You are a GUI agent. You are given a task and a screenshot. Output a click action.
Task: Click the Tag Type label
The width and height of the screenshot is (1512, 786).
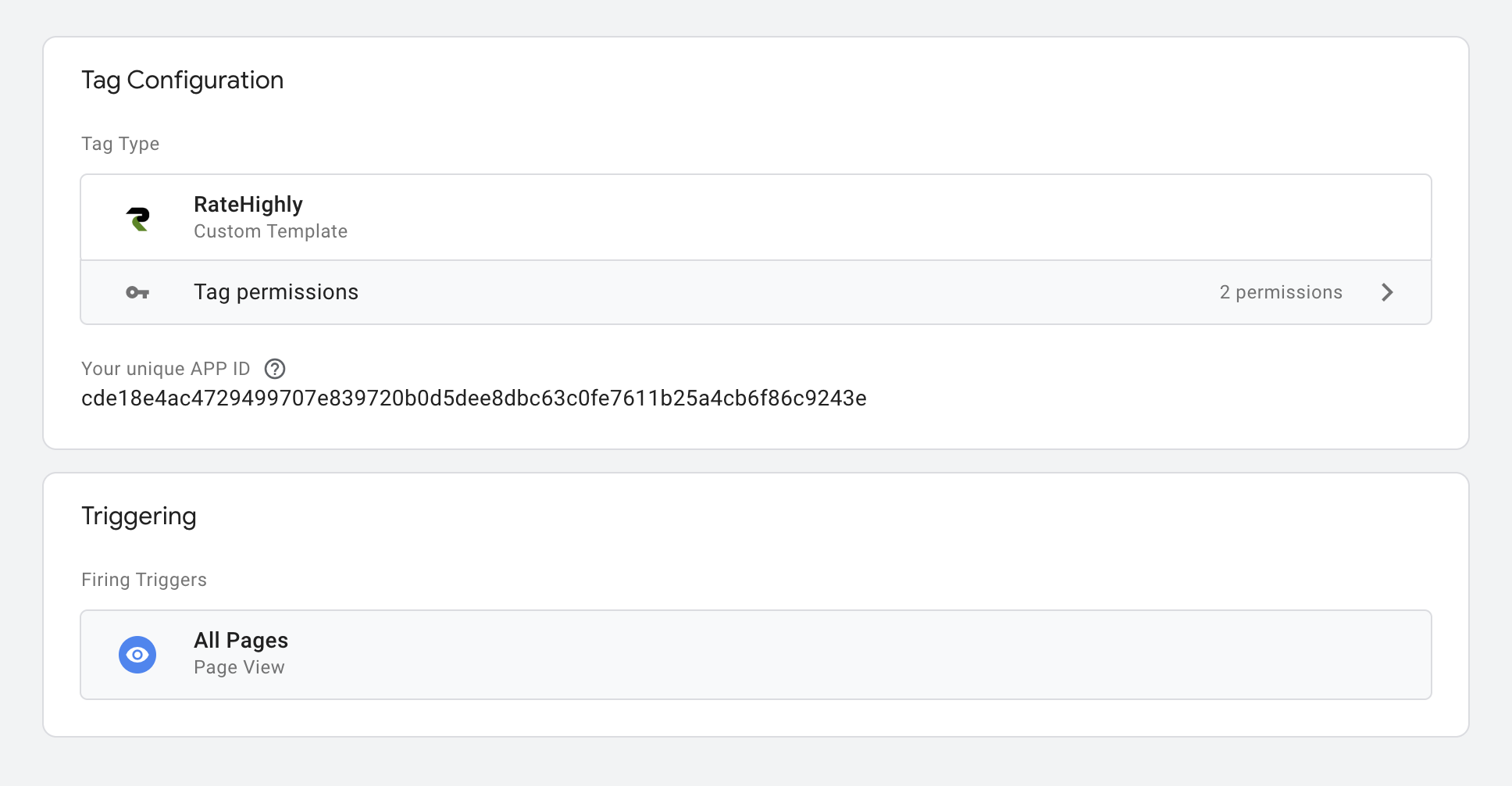pos(120,143)
